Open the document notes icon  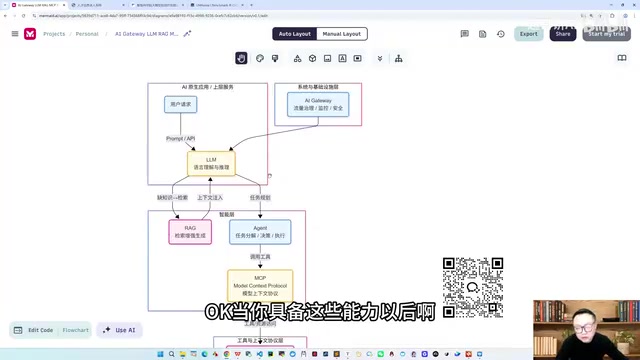pyautogui.click(x=482, y=34)
